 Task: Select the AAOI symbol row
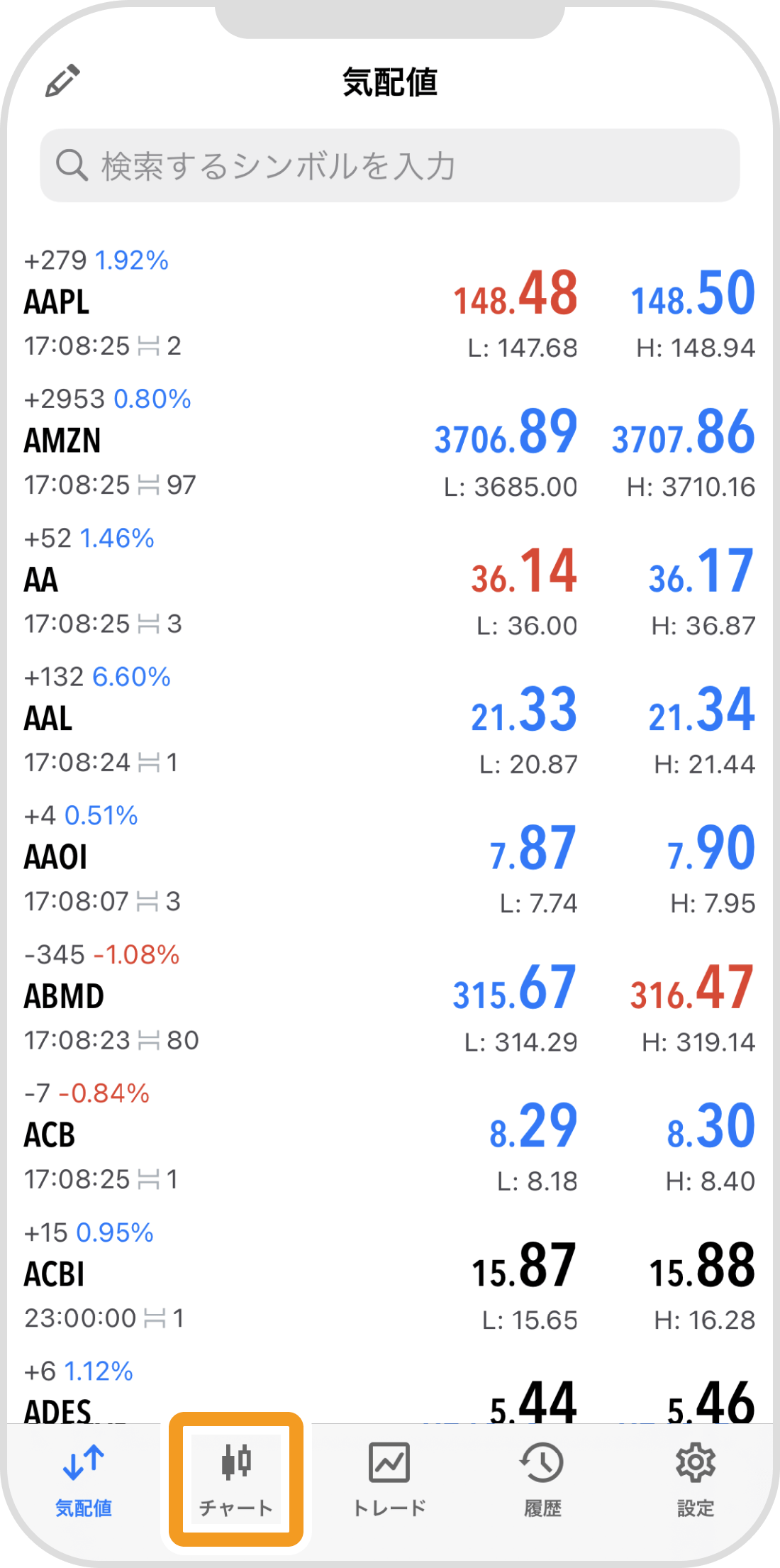[390, 859]
